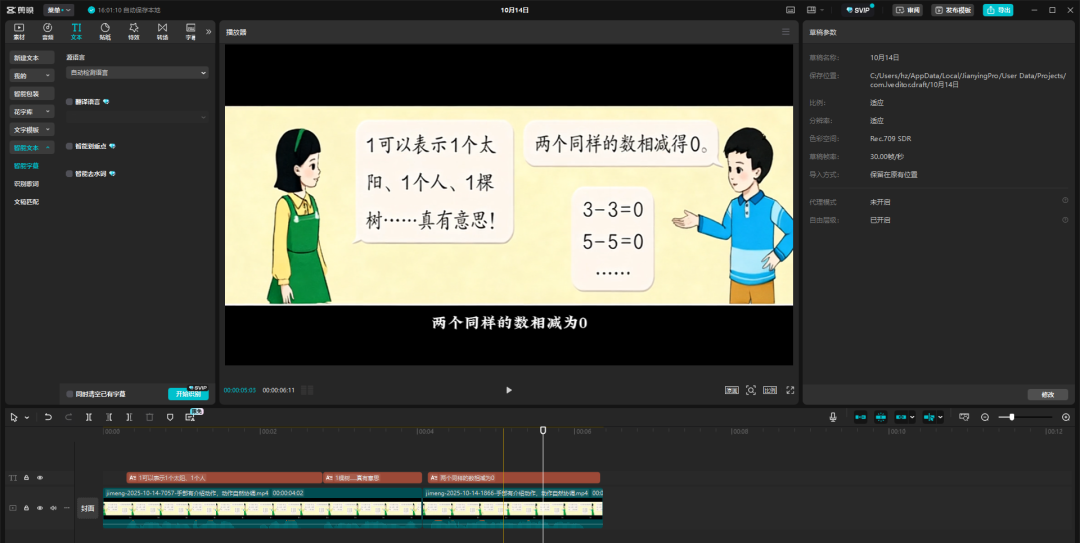Expand the 花字库 section

click(32, 112)
